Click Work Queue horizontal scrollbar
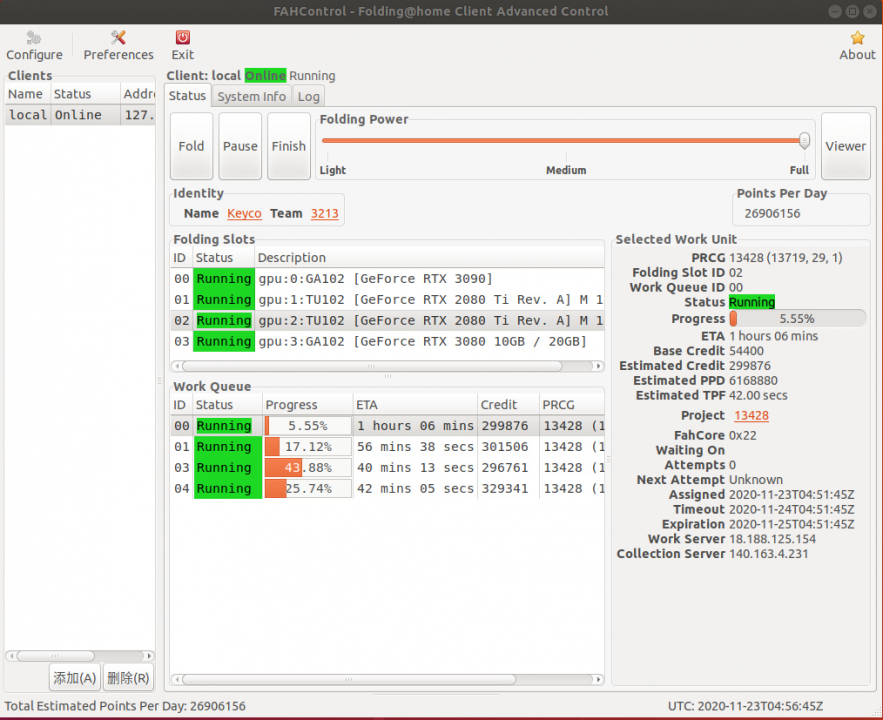Viewport: 883px width, 720px height. [349, 679]
